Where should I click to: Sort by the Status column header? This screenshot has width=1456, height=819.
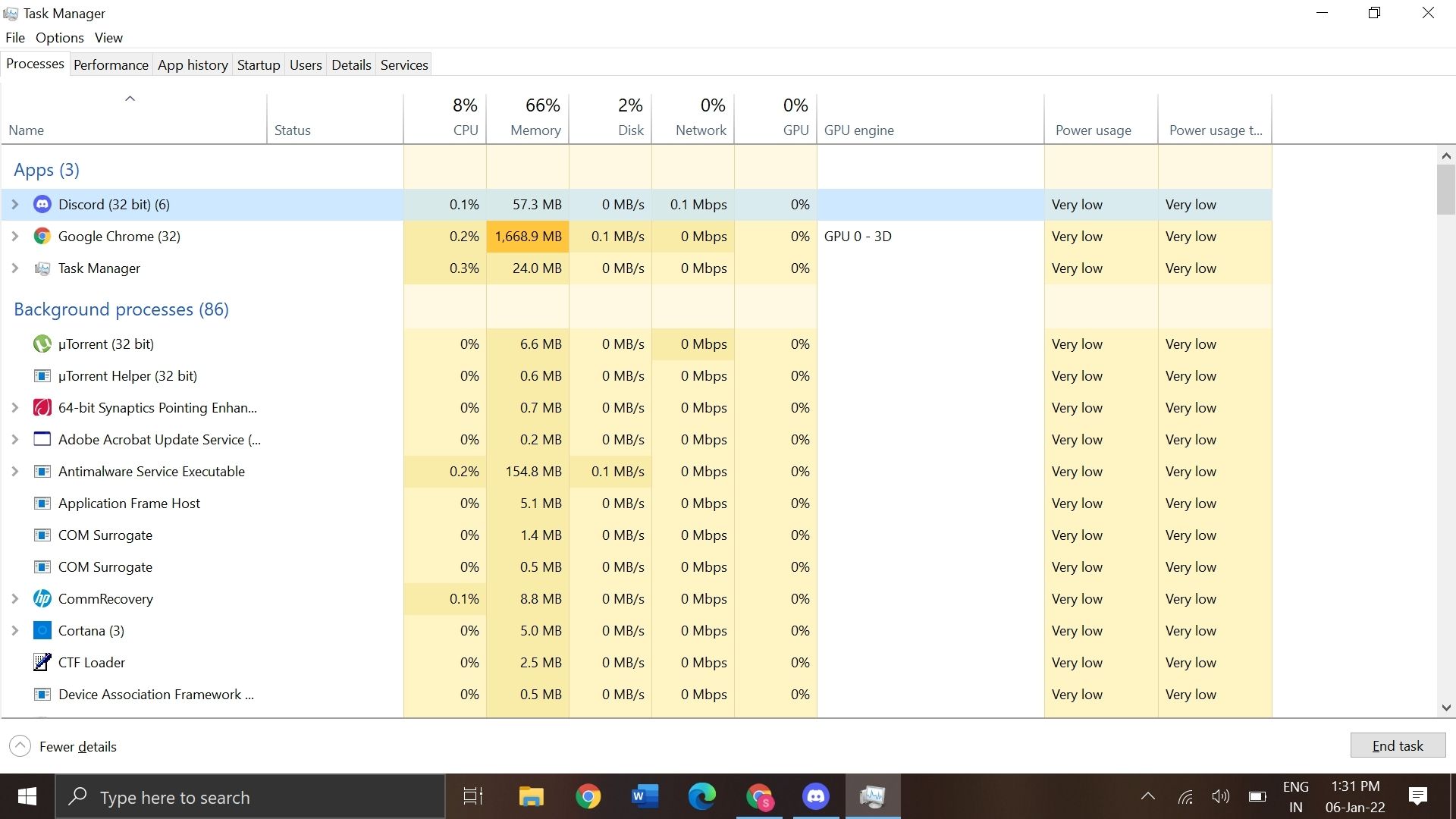335,118
